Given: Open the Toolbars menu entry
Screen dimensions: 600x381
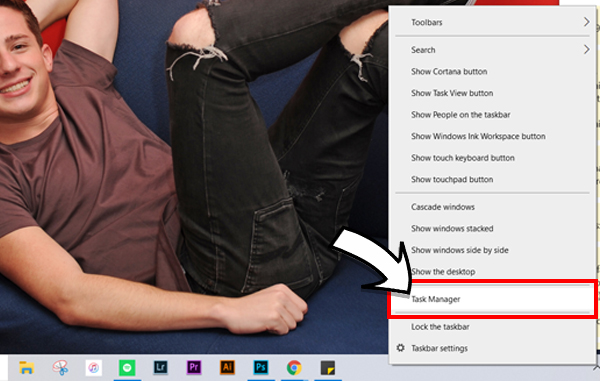Looking at the screenshot, I should 492,22.
